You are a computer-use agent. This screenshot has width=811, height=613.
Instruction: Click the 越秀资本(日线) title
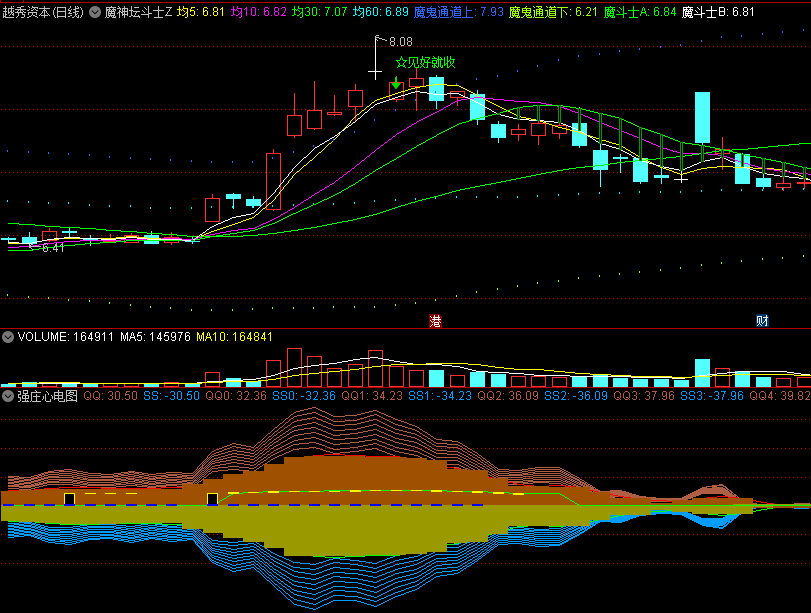(43, 12)
